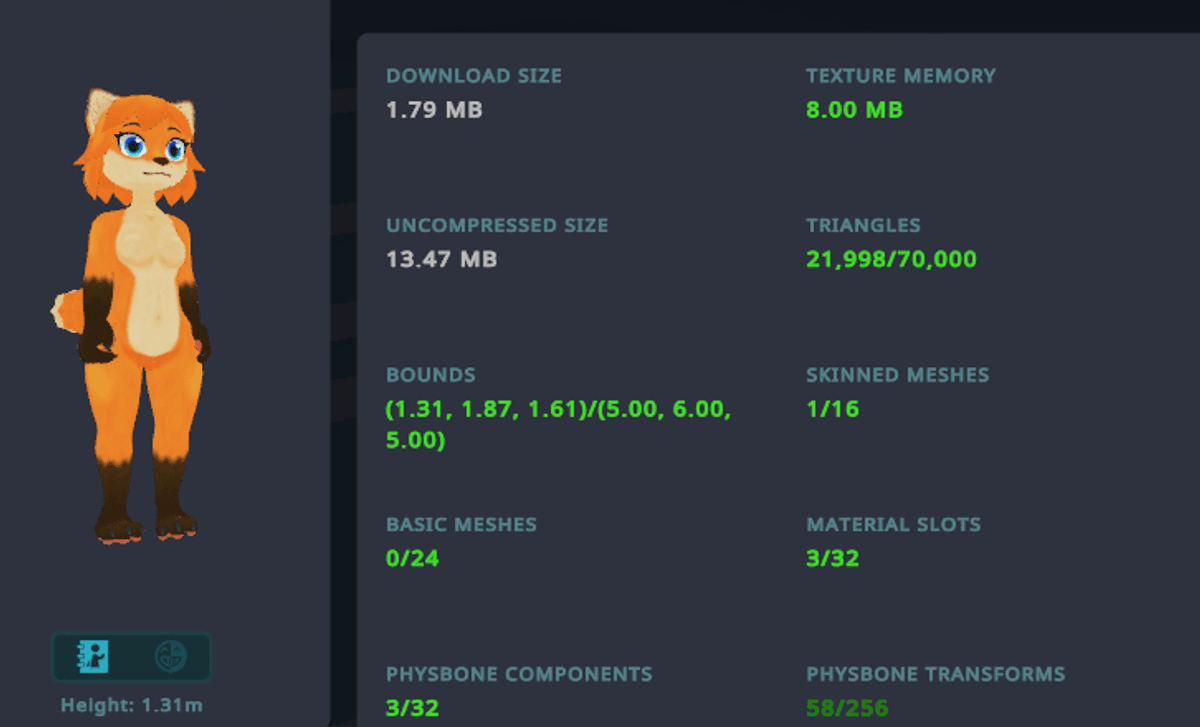Click the Bounds stat label
The width and height of the screenshot is (1200, 727).
point(431,376)
